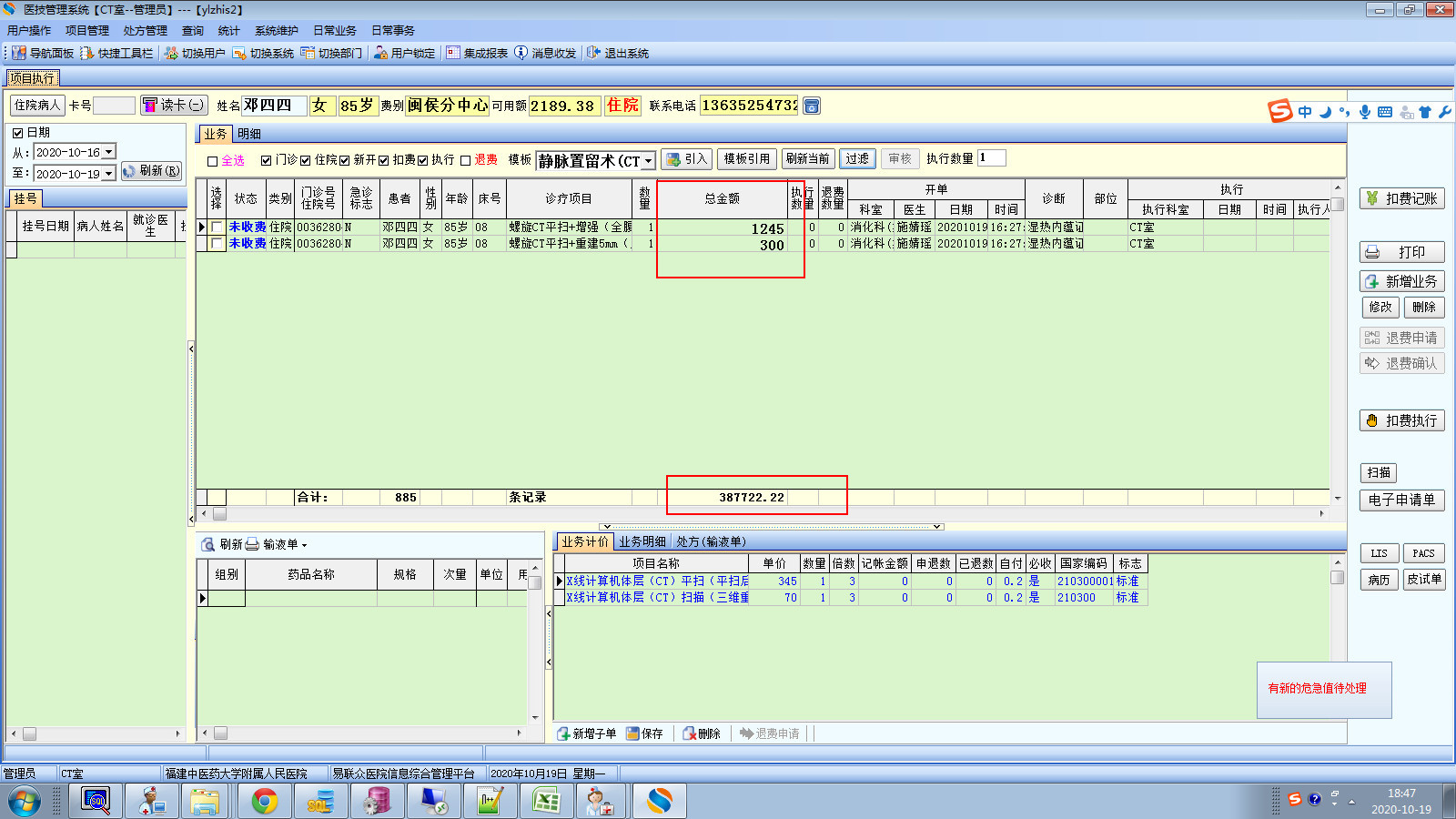Uncheck the 执行 filter checkbox
1456x819 pixels.
423,160
